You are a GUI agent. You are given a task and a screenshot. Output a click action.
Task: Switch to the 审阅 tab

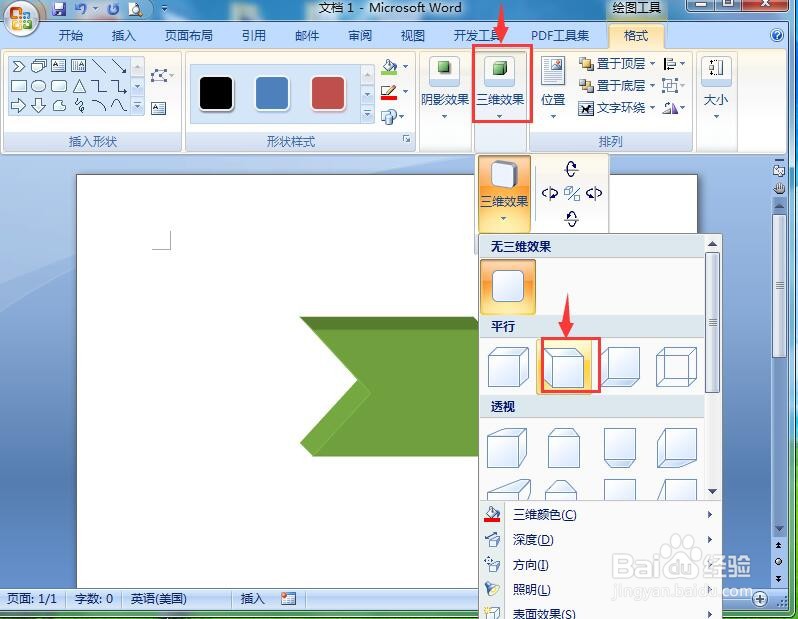359,36
